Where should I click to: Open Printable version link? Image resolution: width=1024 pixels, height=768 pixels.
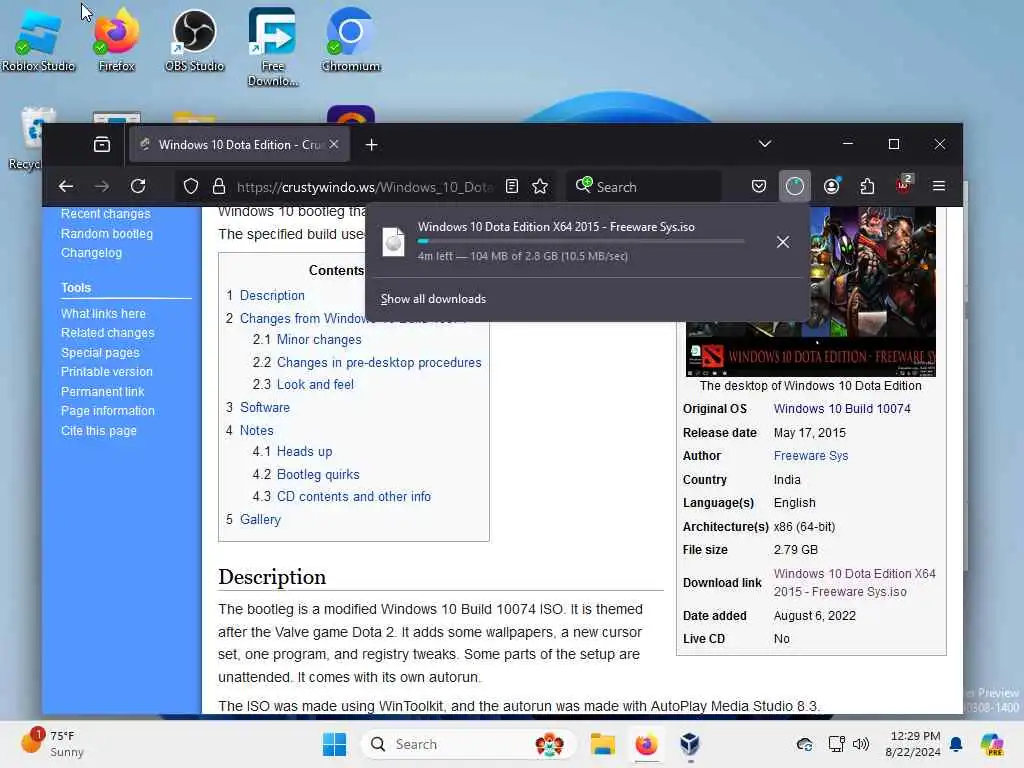tap(106, 372)
